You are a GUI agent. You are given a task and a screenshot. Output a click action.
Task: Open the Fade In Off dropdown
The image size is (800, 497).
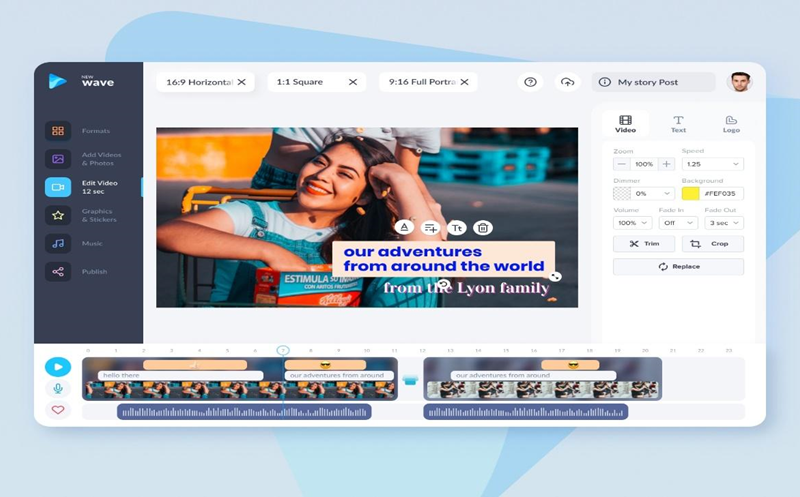[678, 223]
